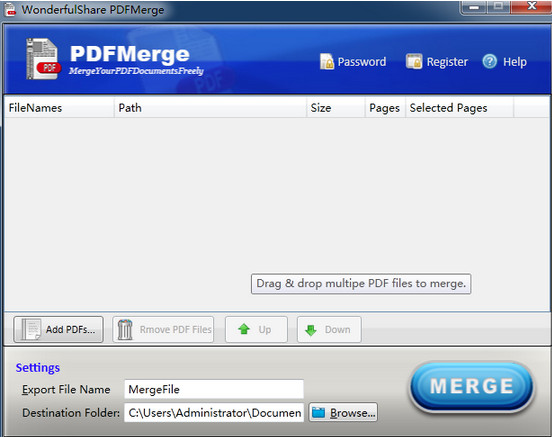Click the Size column header

coord(335,108)
